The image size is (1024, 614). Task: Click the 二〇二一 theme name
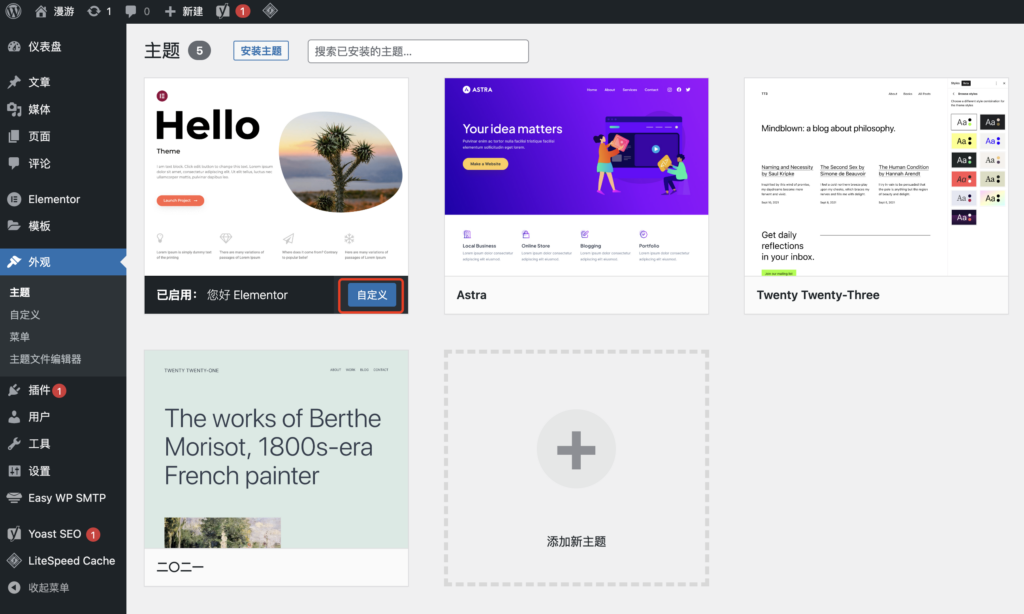[x=180, y=567]
